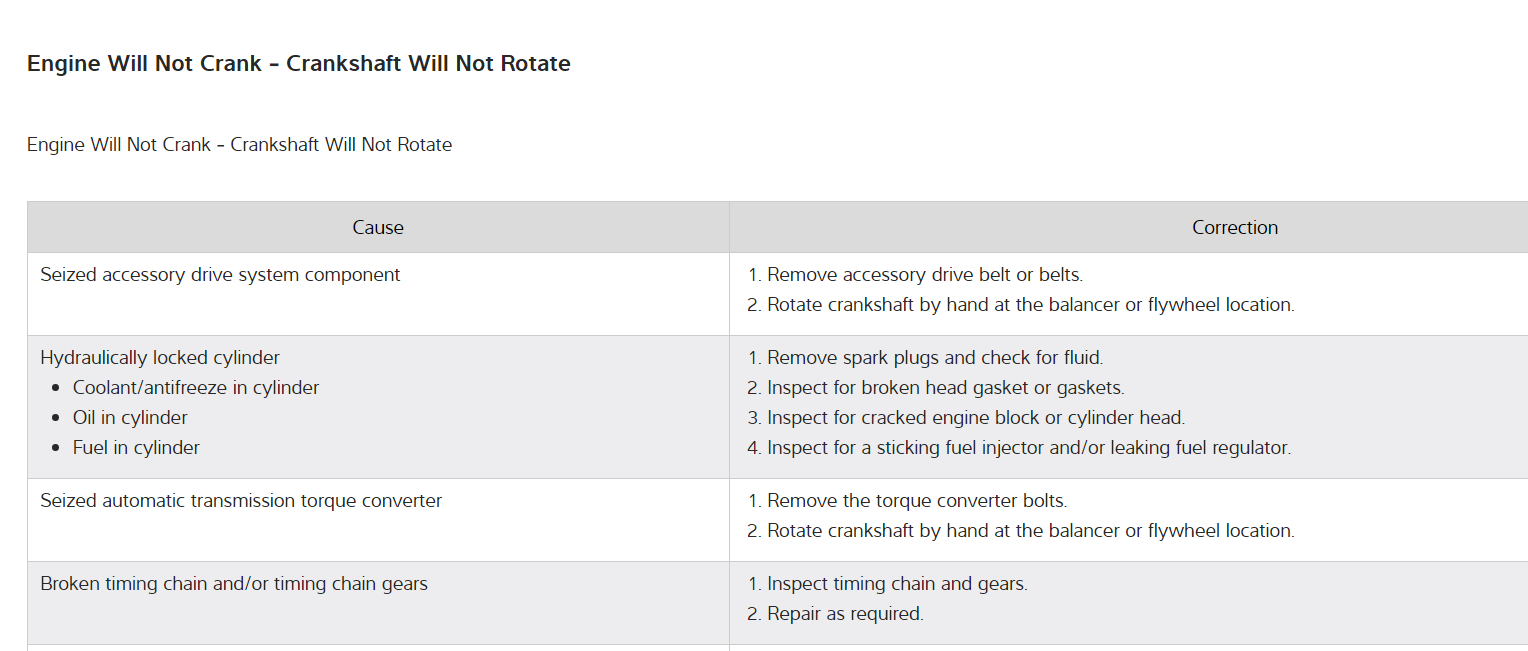Click 'Inspect for broken head gasket' step

pos(945,388)
